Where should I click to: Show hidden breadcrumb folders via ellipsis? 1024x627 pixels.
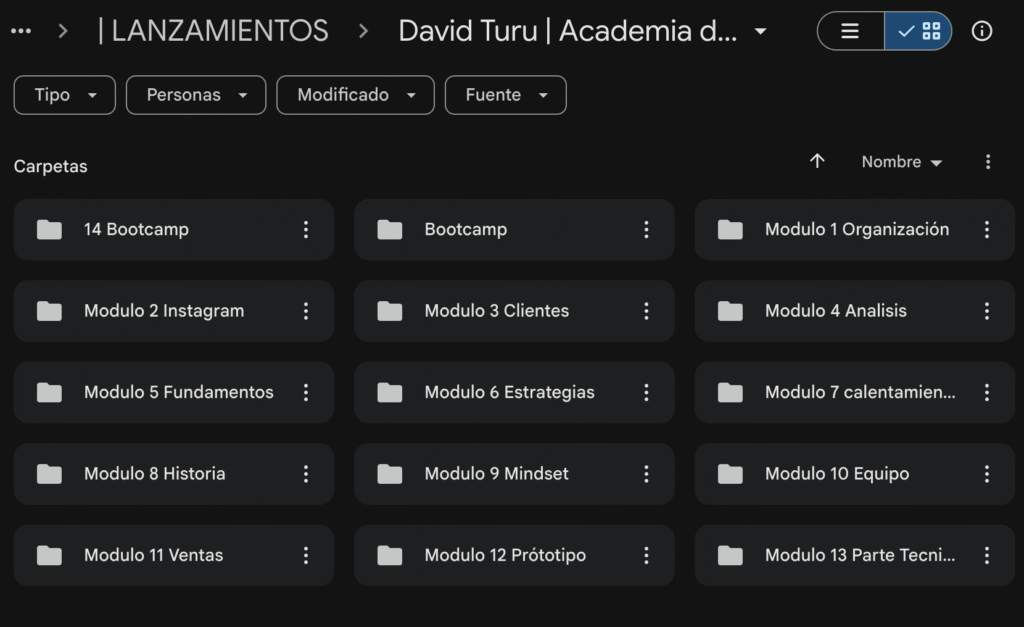[20, 31]
